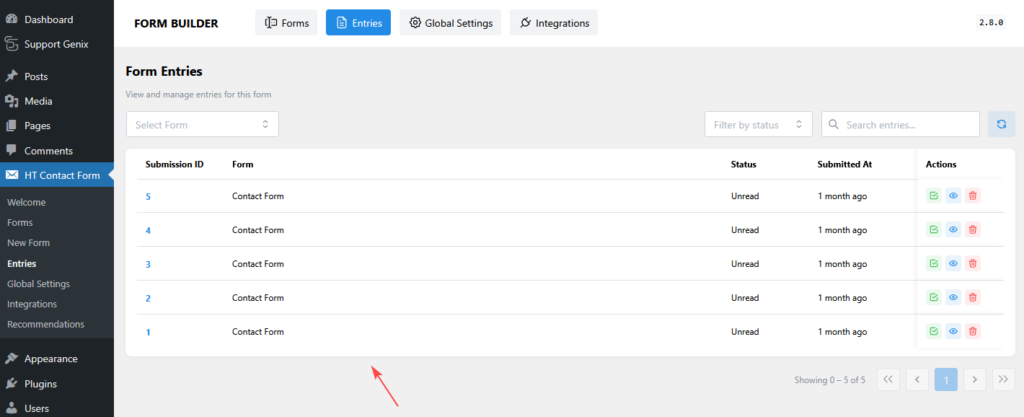Go to next page arrow
The image size is (1024, 417).
975,379
